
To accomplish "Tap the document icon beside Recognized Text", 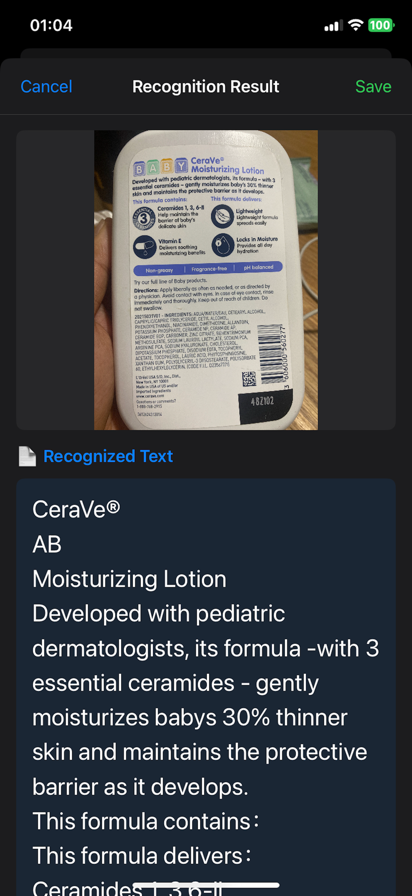I will pyautogui.click(x=27, y=456).
